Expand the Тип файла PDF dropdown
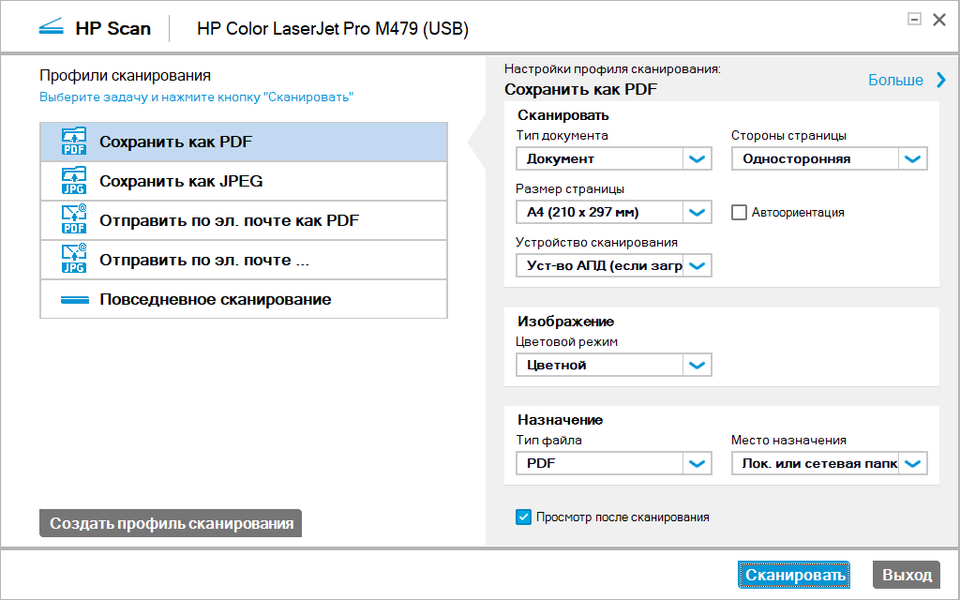Image resolution: width=960 pixels, height=600 pixels. tap(698, 463)
